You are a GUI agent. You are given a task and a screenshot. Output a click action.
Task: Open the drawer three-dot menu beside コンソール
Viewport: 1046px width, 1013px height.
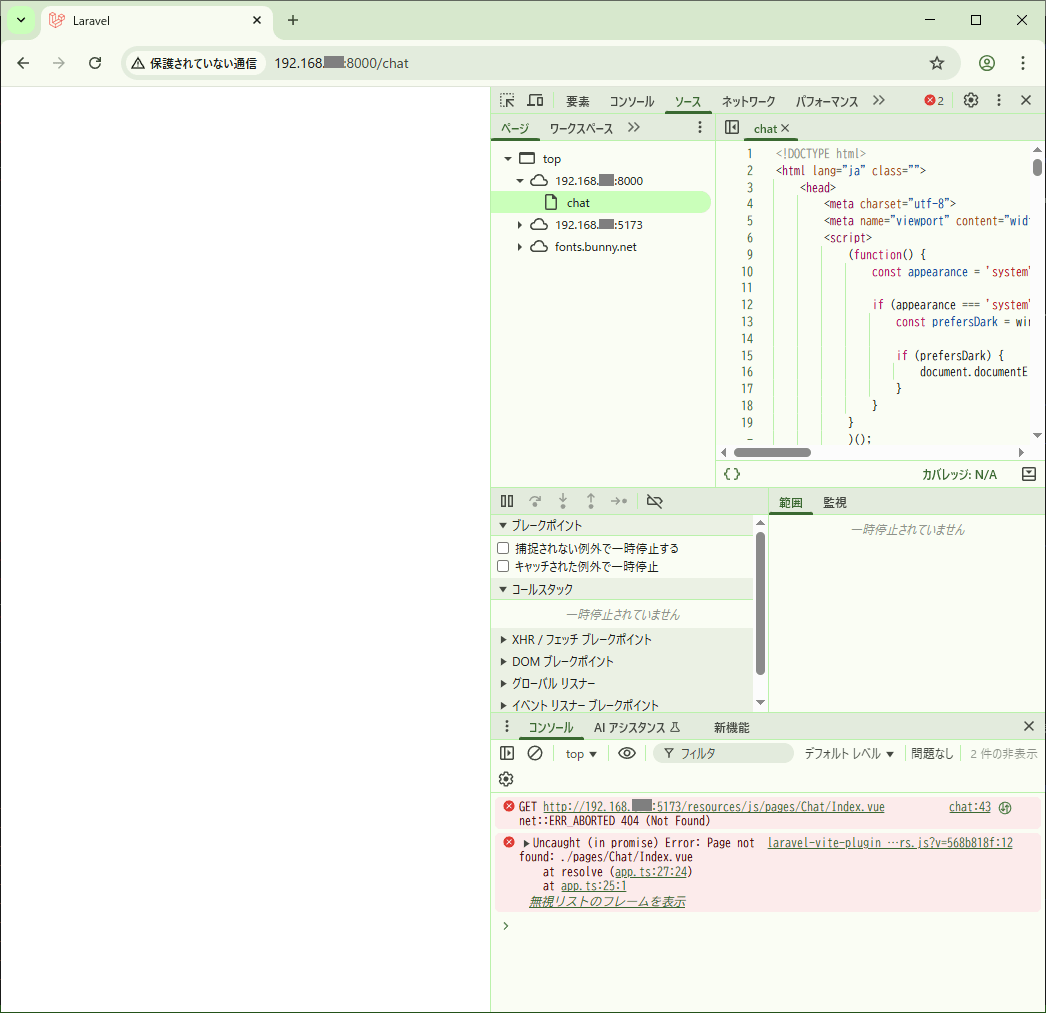pos(507,726)
